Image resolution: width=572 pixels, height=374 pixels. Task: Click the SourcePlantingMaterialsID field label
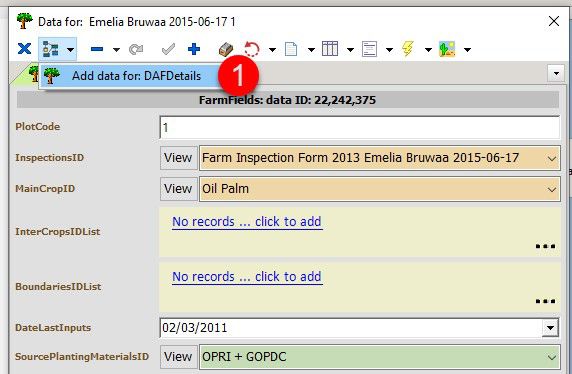[x=82, y=356]
